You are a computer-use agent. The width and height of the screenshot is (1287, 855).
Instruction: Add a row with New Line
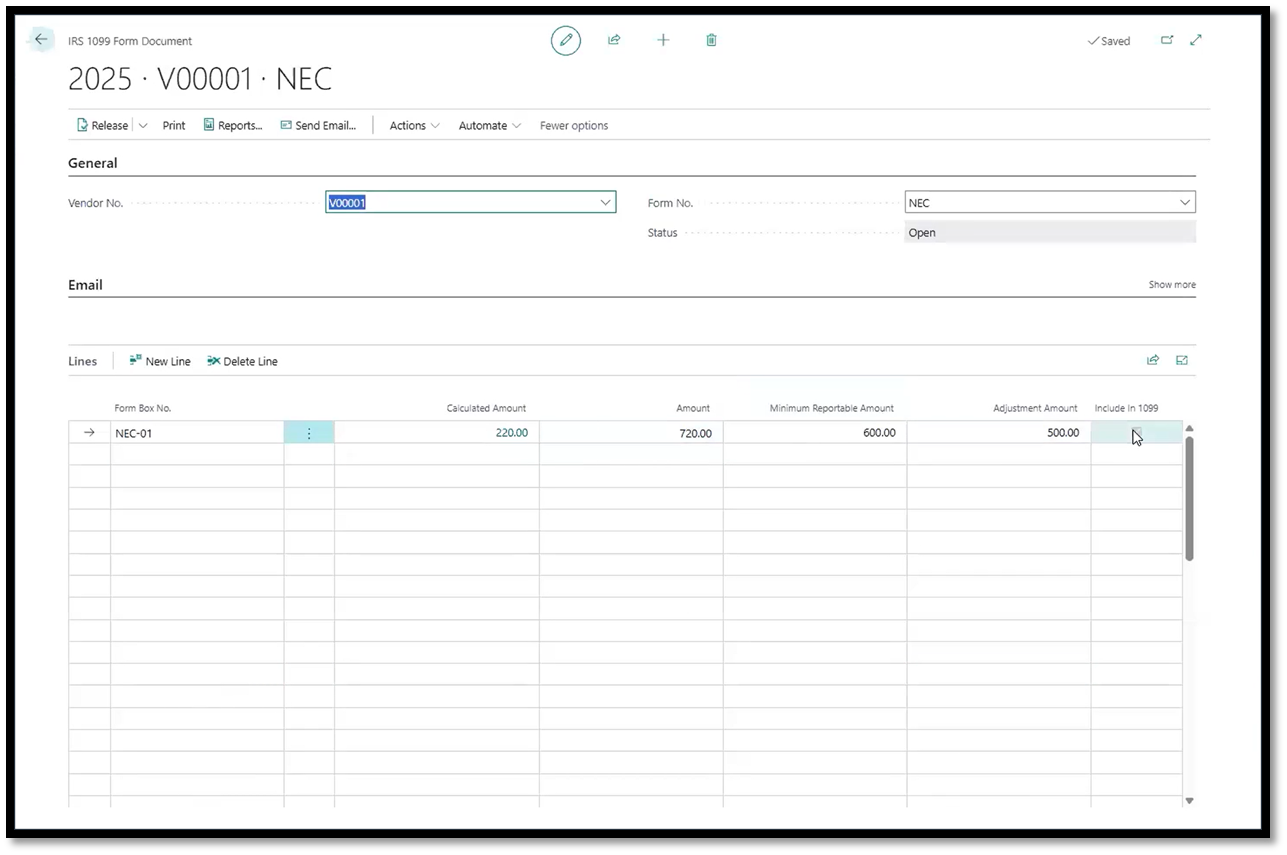tap(160, 361)
